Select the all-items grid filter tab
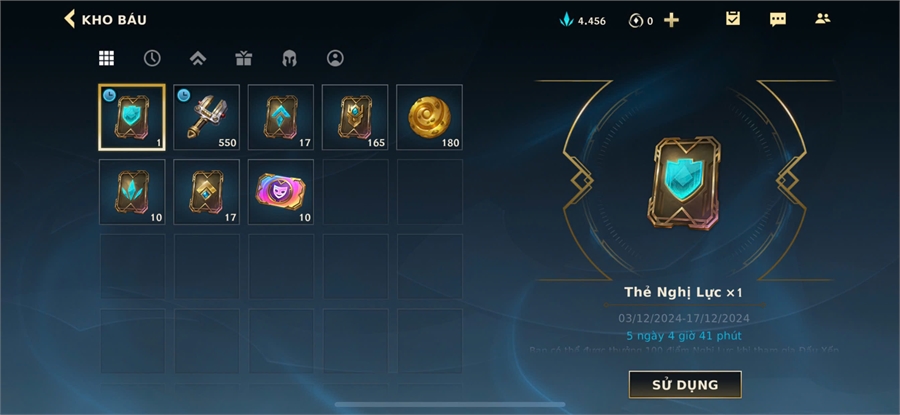The width and height of the screenshot is (900, 415). 106,58
